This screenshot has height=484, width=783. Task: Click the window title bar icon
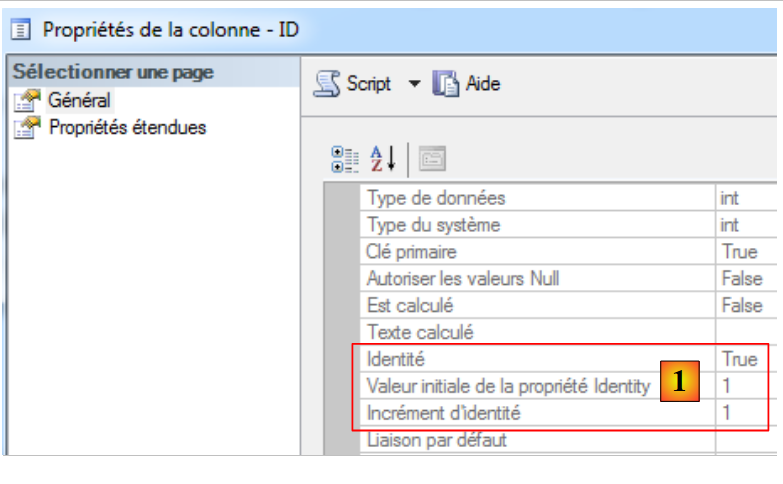coord(19,29)
